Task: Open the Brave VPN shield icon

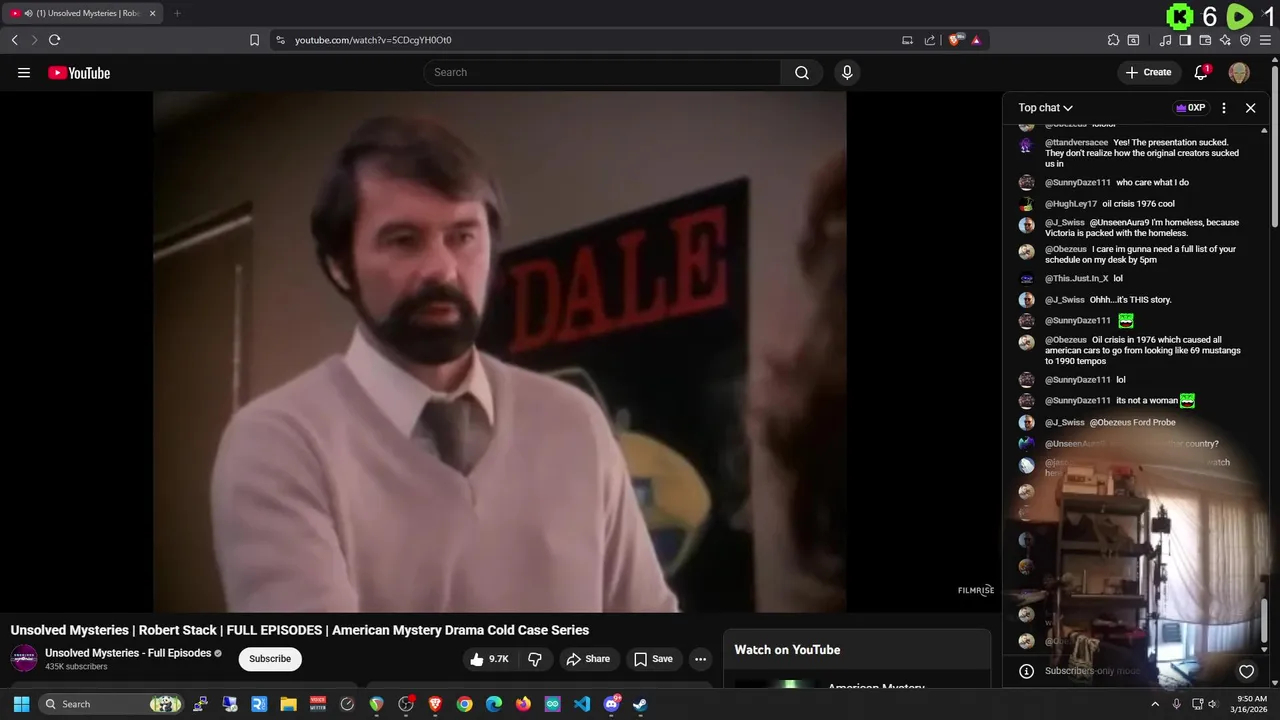Action: click(1245, 40)
